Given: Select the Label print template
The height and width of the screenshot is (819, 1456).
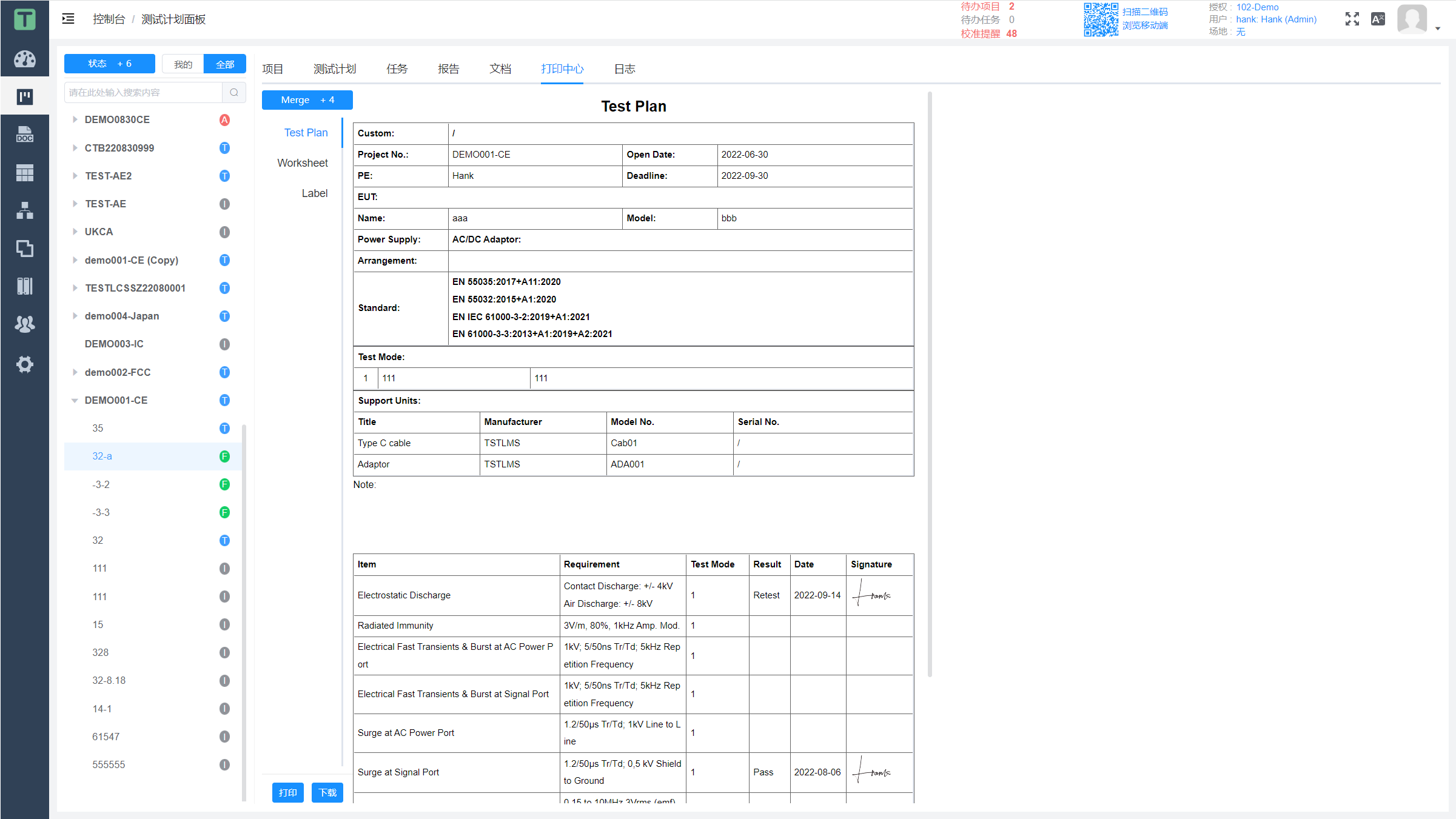Looking at the screenshot, I should point(315,193).
